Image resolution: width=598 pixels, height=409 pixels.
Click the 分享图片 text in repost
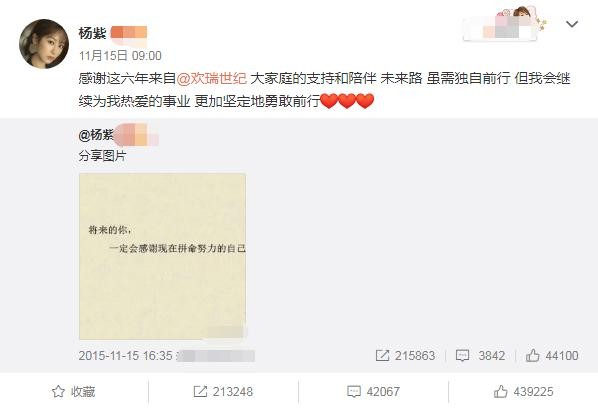point(102,156)
